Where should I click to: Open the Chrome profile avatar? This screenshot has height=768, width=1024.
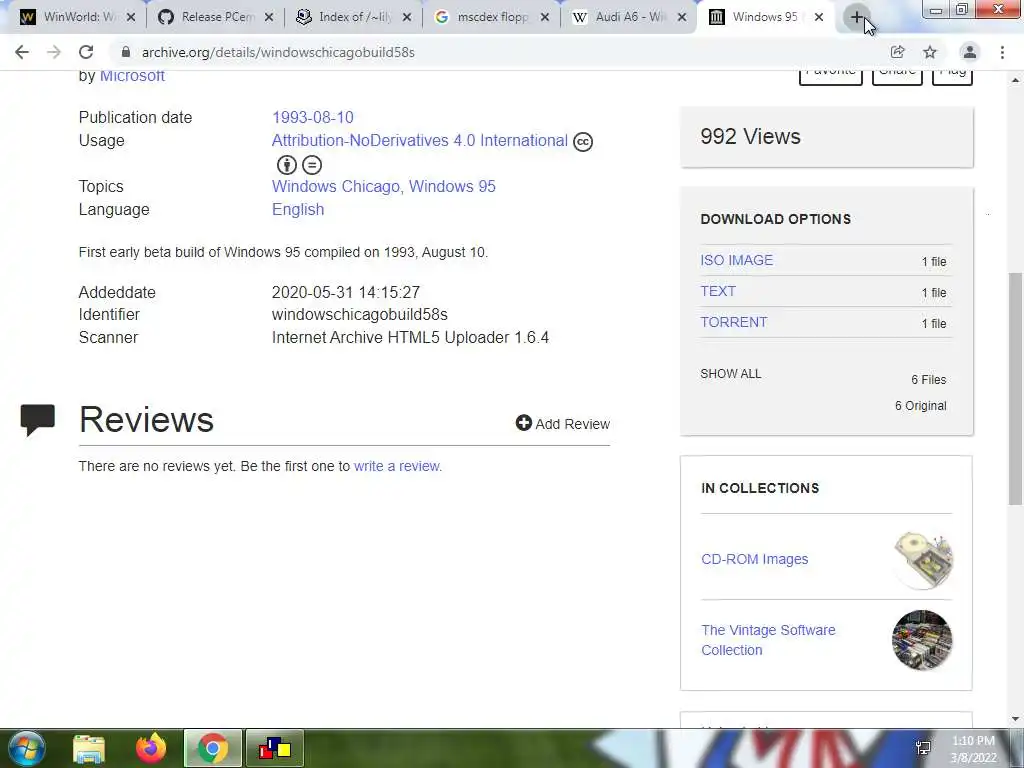pyautogui.click(x=970, y=52)
